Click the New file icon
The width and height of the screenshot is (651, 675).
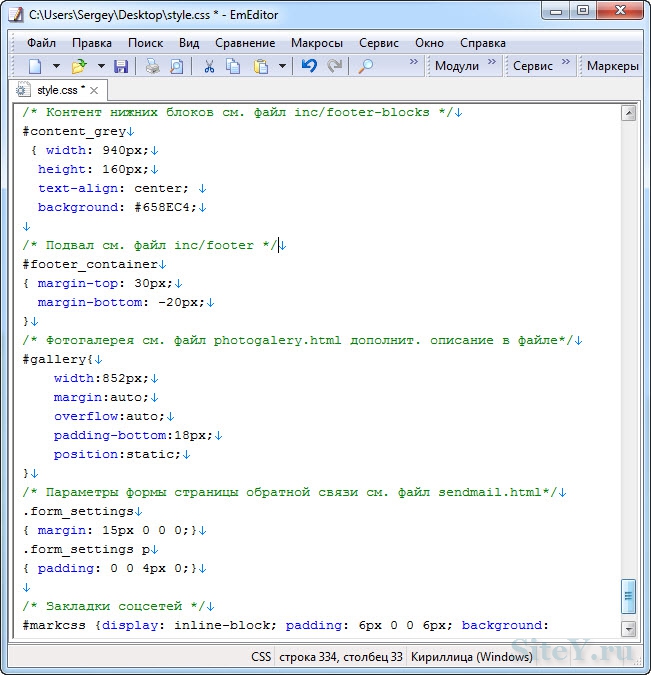click(35, 66)
